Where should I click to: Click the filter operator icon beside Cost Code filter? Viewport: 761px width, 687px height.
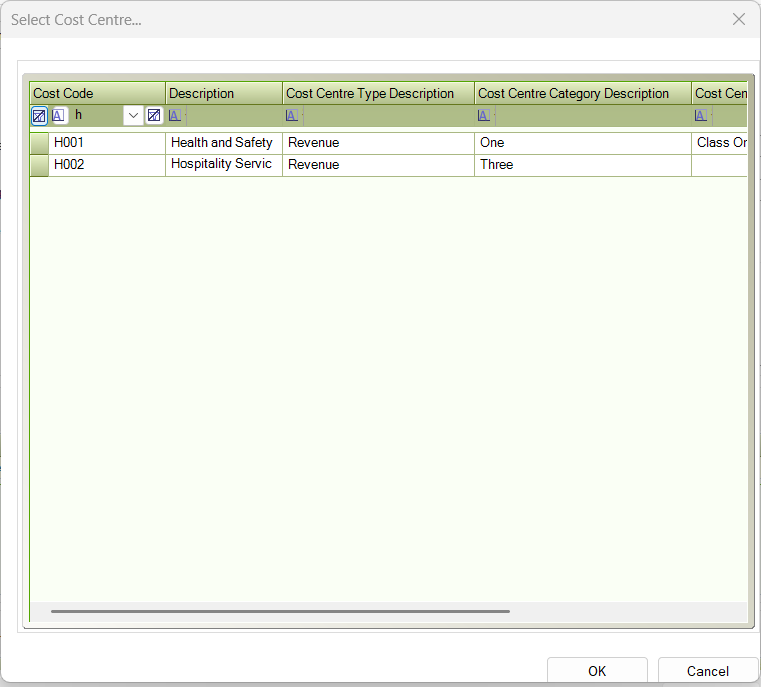coord(59,115)
